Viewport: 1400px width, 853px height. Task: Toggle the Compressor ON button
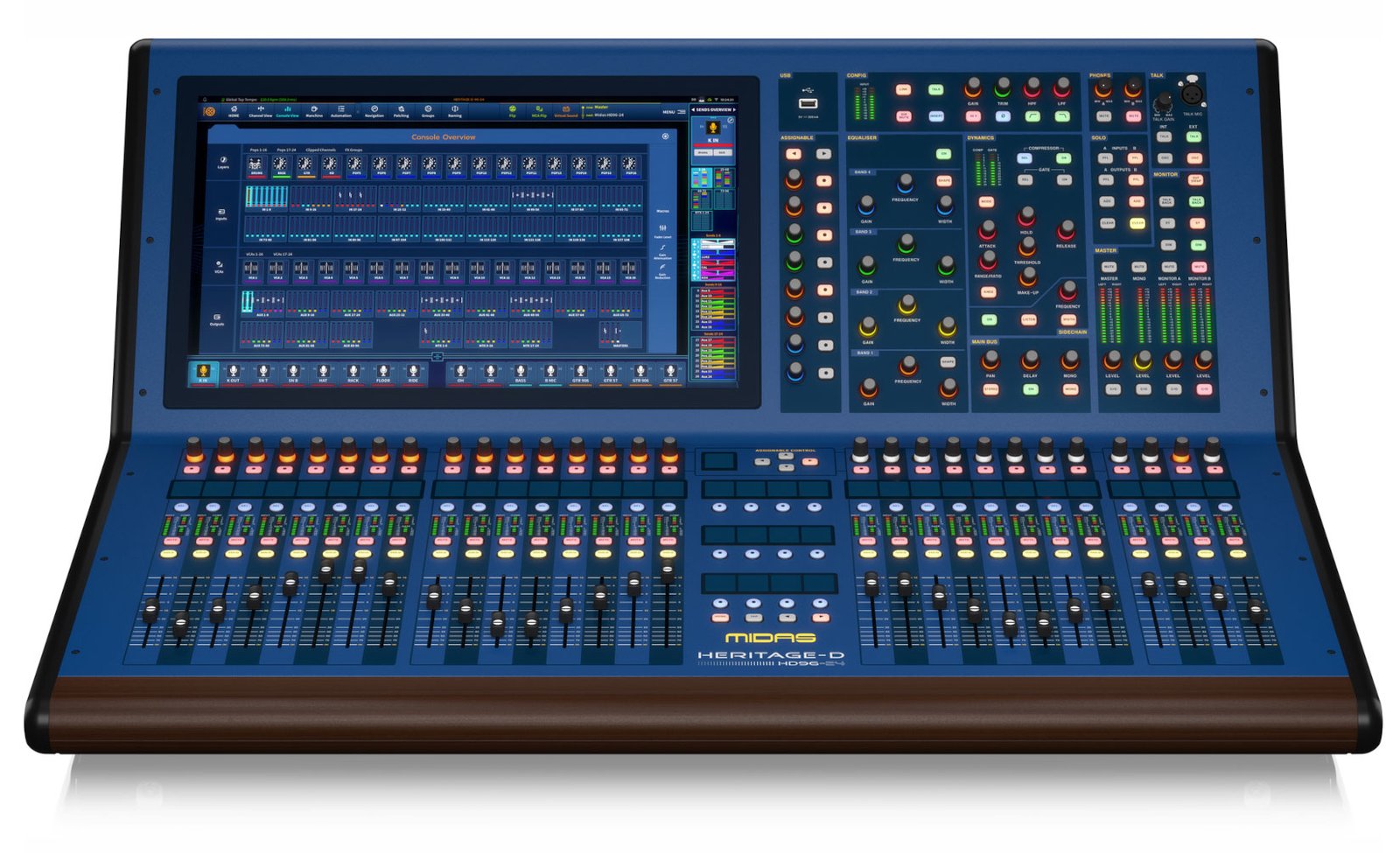(1064, 158)
